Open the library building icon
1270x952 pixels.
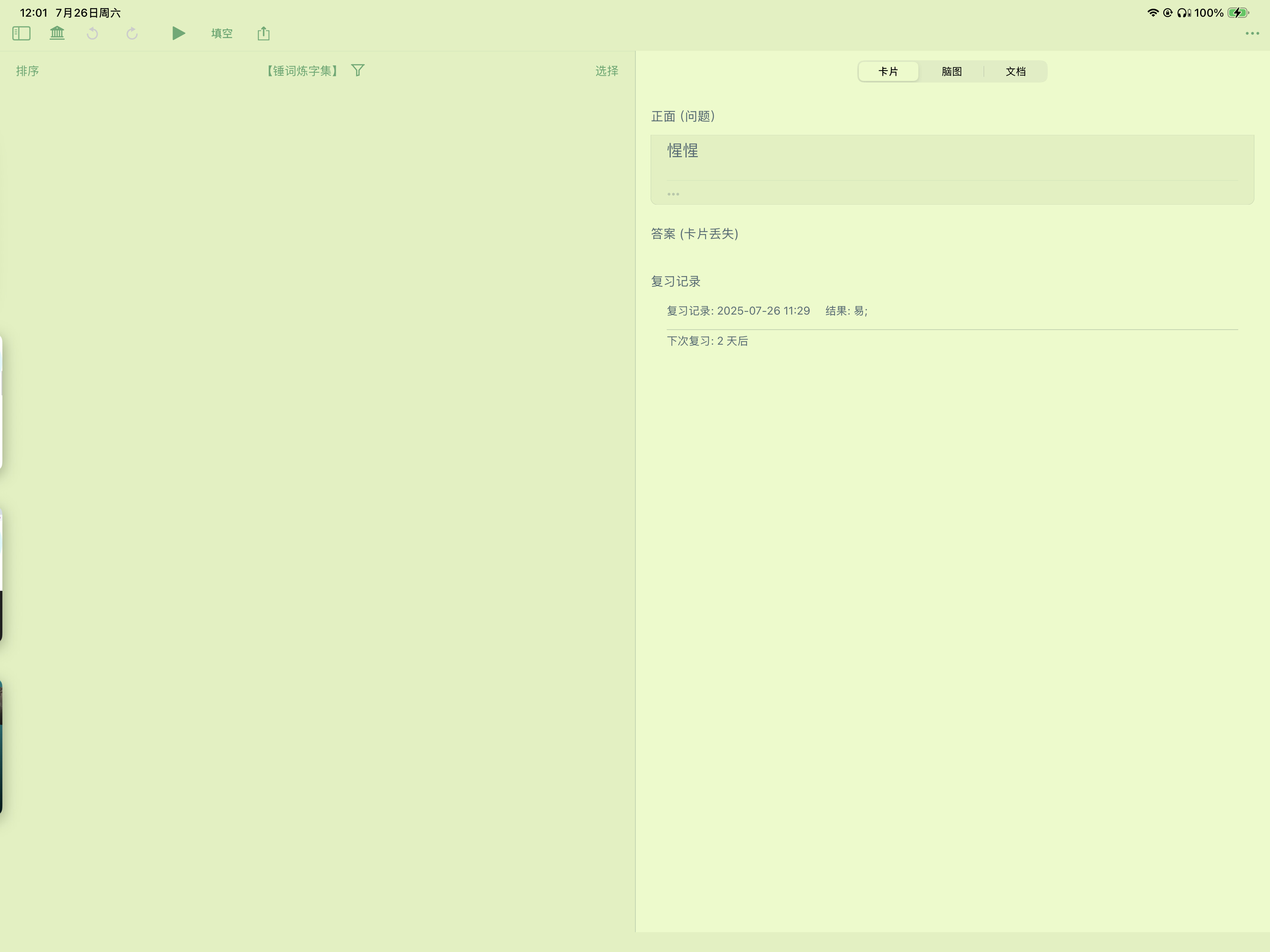click(x=57, y=33)
